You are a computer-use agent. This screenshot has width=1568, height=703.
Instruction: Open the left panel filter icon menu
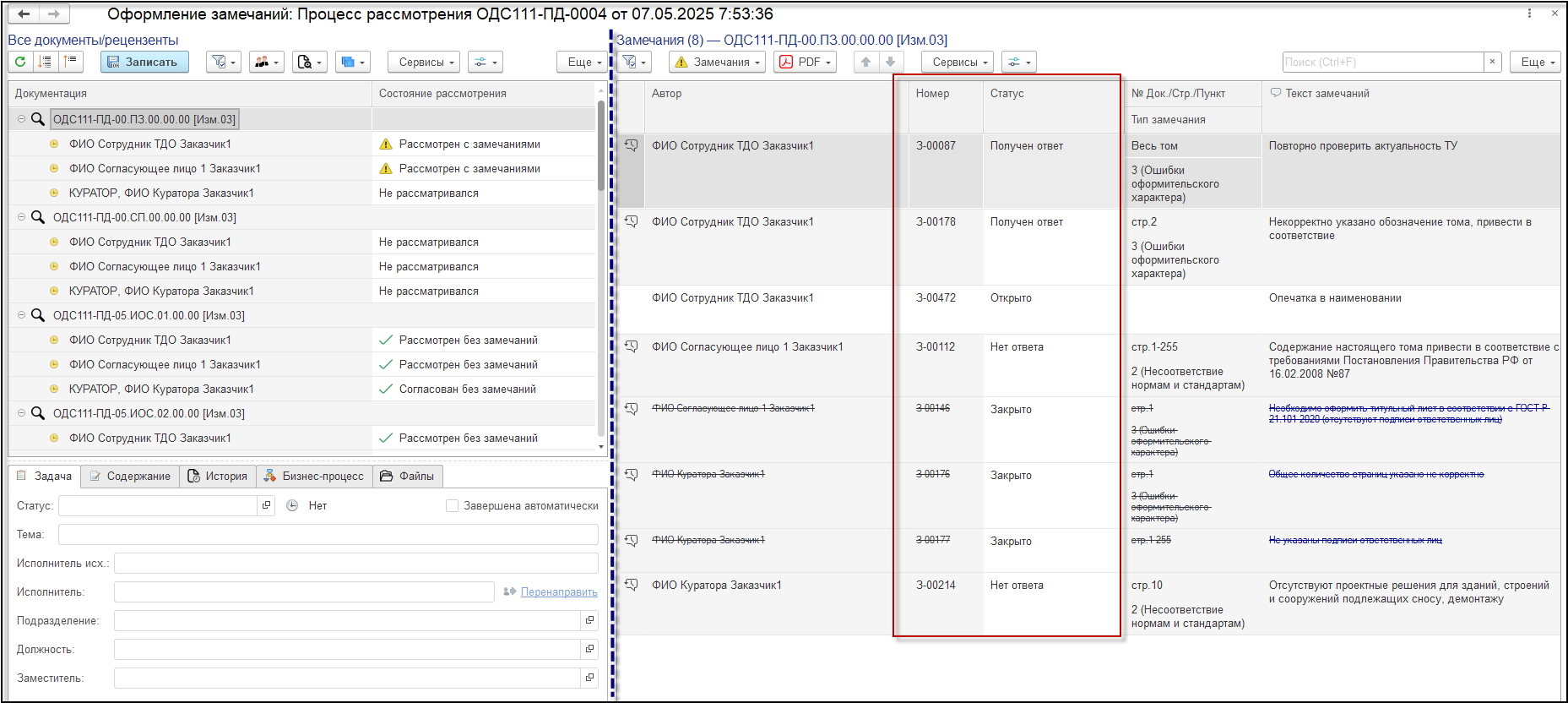[224, 62]
